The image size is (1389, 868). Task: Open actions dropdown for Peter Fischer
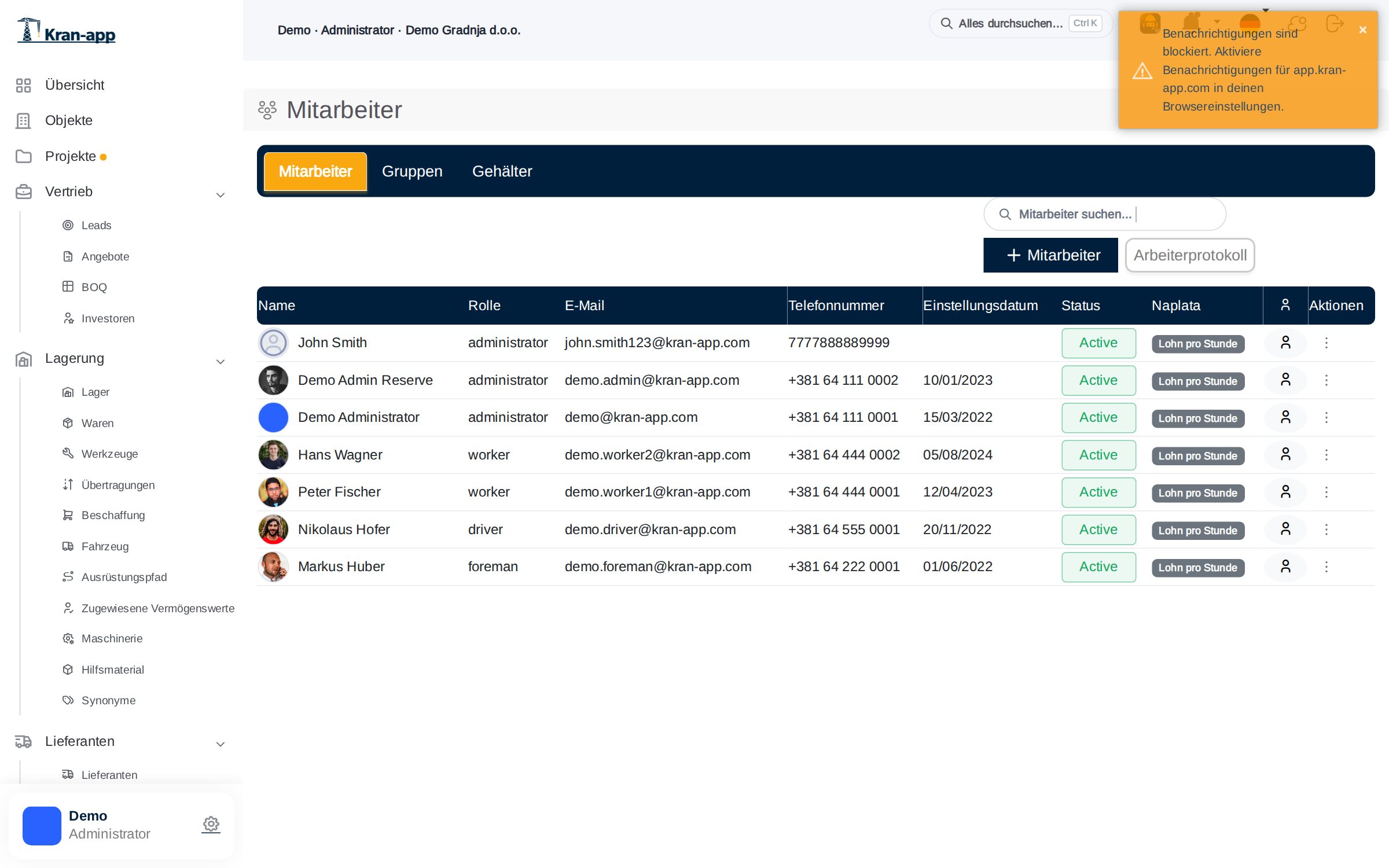(1326, 492)
